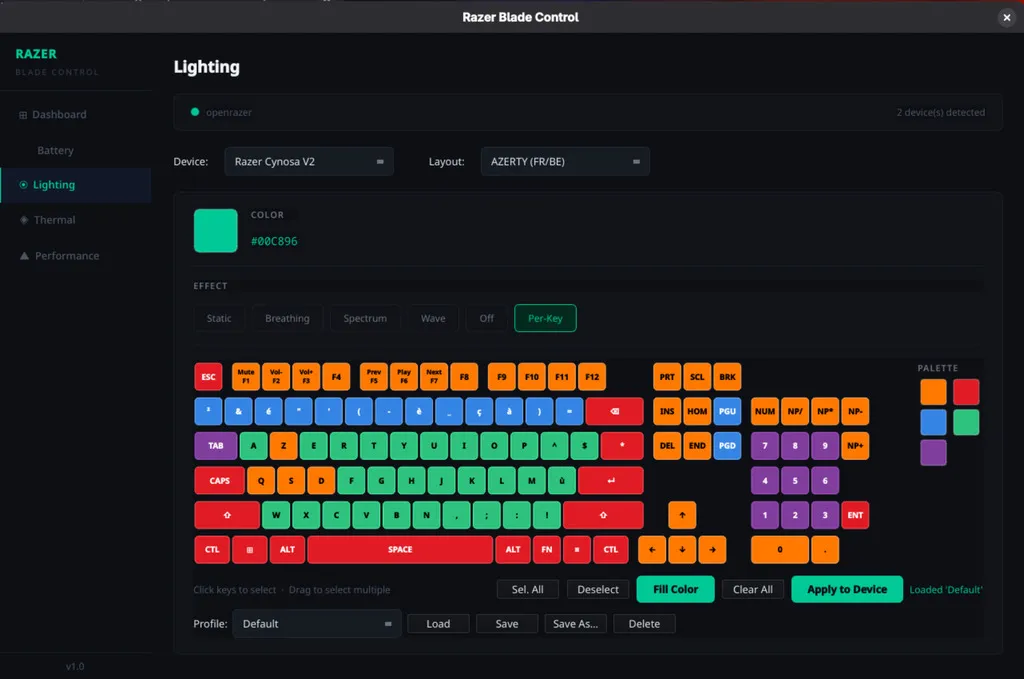Close the Razer Blade Control window
Screen dimensions: 1024x679
tap(1006, 18)
